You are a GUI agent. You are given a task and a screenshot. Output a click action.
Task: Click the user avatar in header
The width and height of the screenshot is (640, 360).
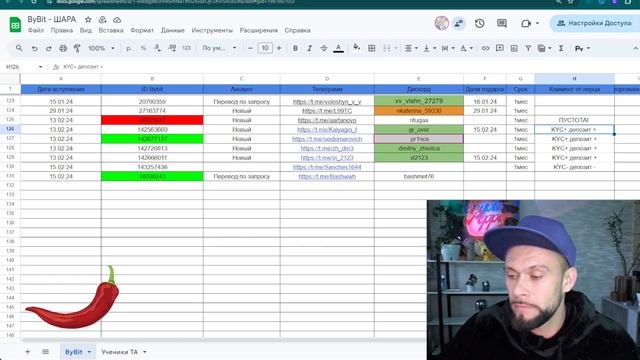442,23
